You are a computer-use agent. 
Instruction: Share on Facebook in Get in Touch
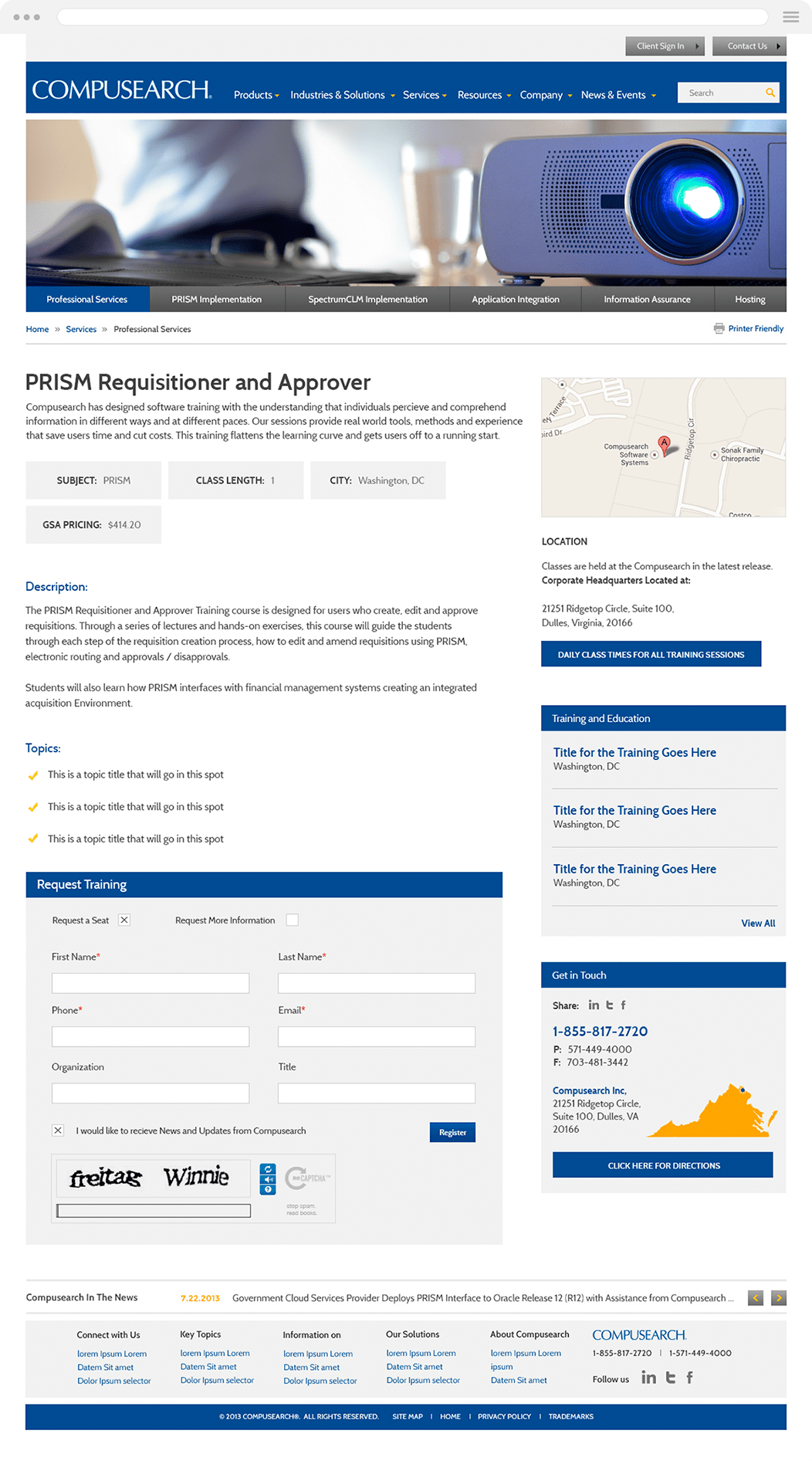[x=623, y=1005]
